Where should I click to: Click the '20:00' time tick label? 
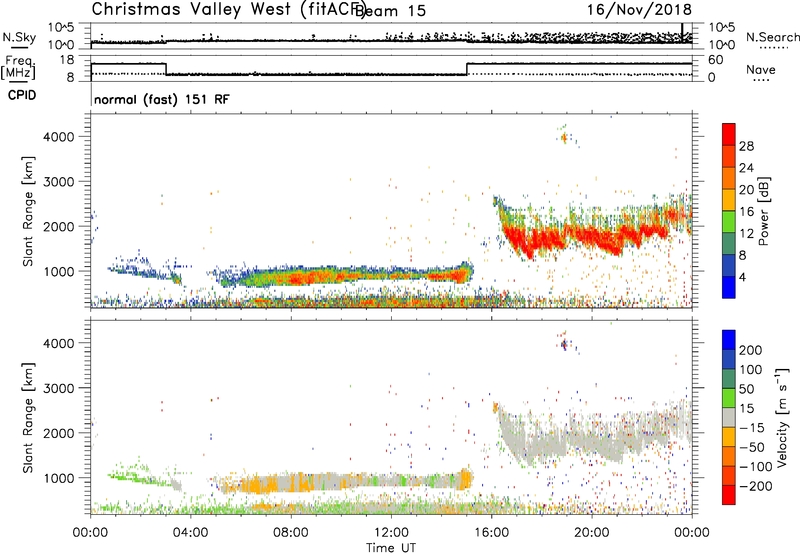[x=591, y=533]
